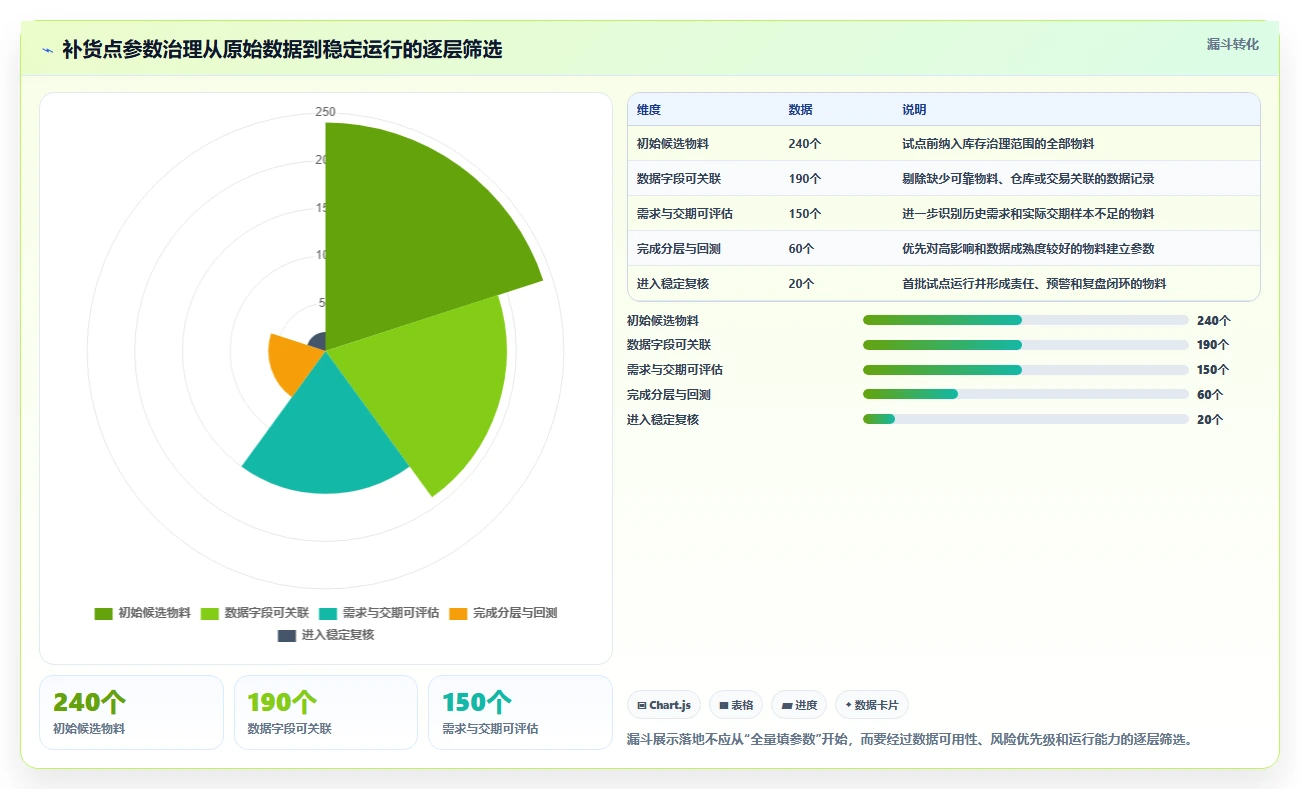This screenshot has height=789, width=1300.
Task: Click description 试点前纳入库存治理范围的全部物料
Action: click(x=998, y=144)
